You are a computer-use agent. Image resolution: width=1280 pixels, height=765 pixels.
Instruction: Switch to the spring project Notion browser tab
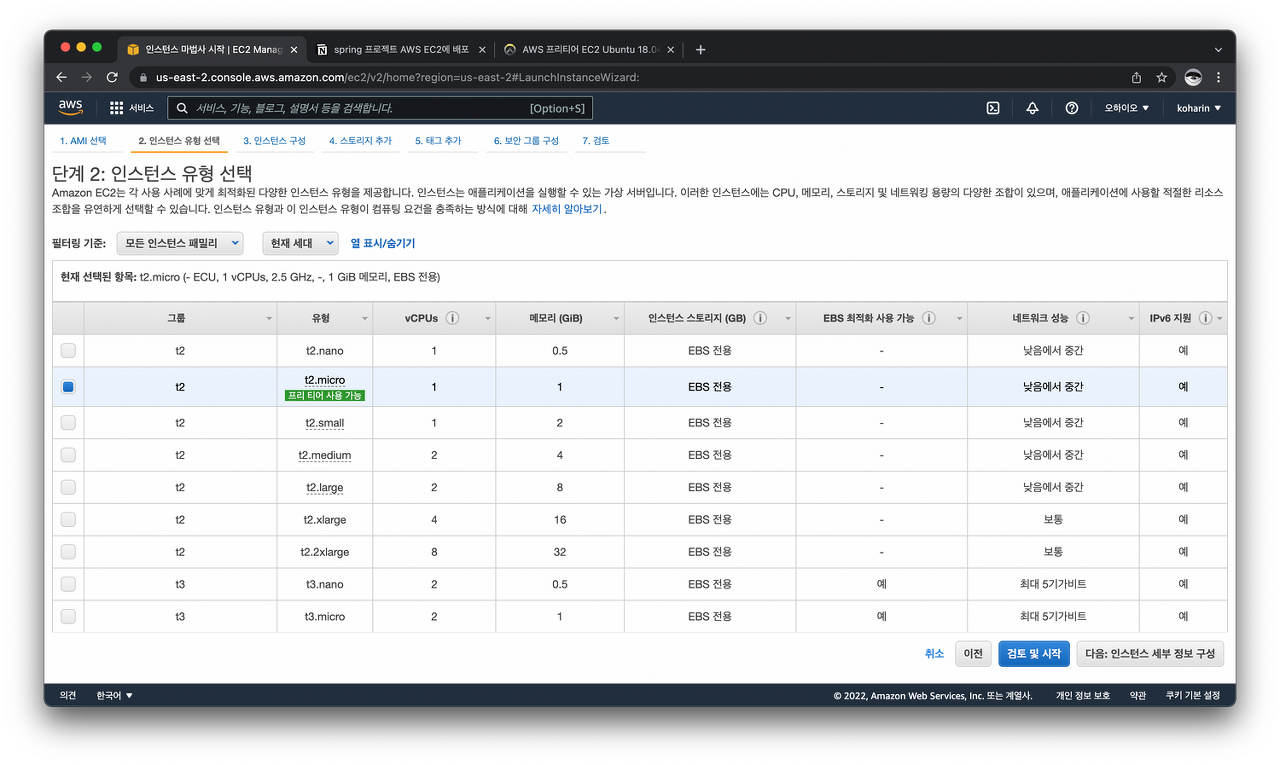(400, 49)
